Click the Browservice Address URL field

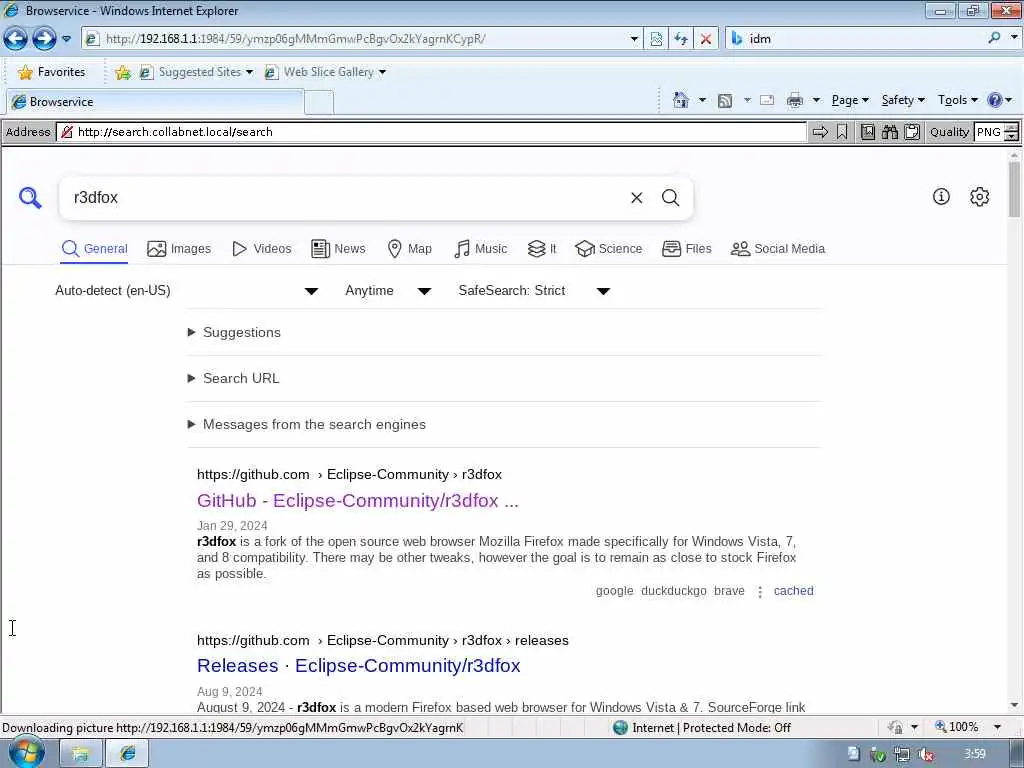click(x=431, y=132)
